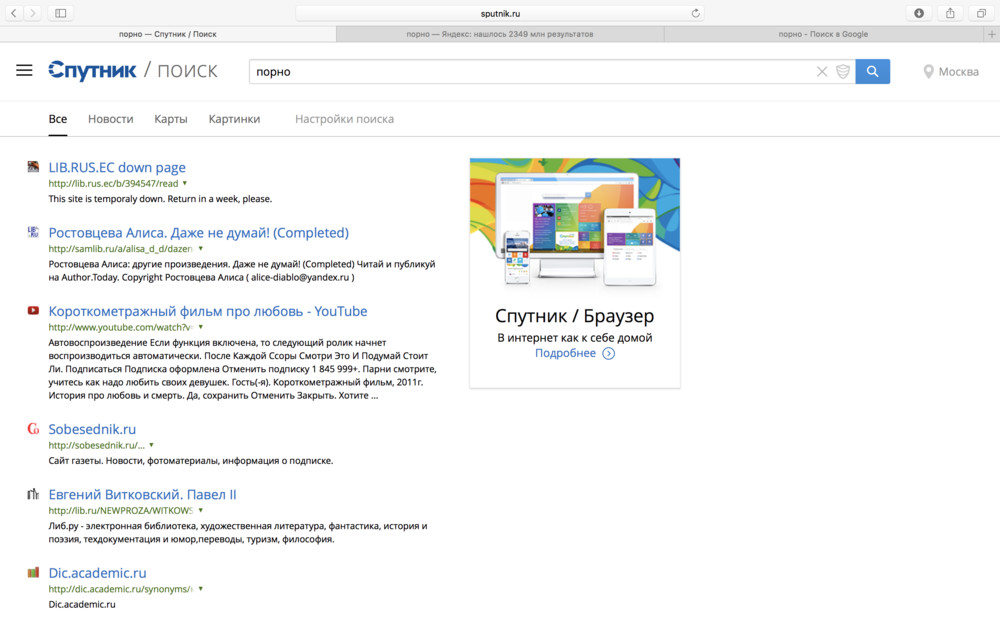Click the Подробнее link in browser promo

(565, 353)
